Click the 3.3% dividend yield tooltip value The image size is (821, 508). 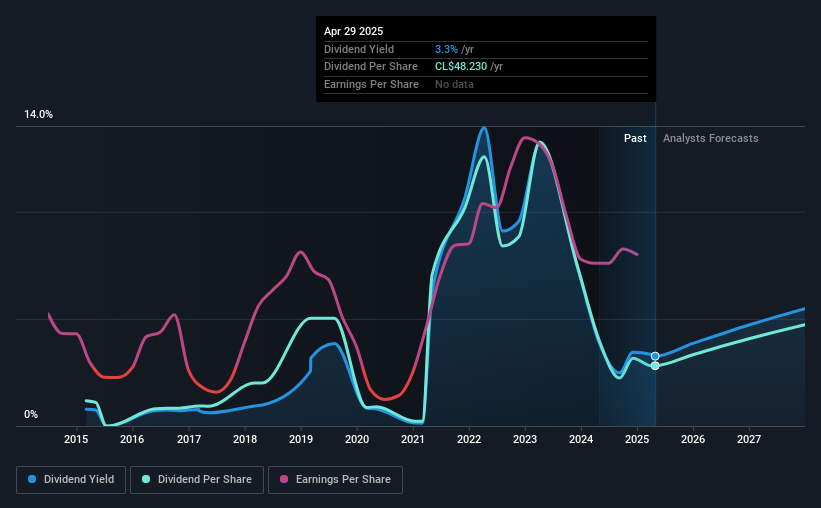click(x=446, y=49)
